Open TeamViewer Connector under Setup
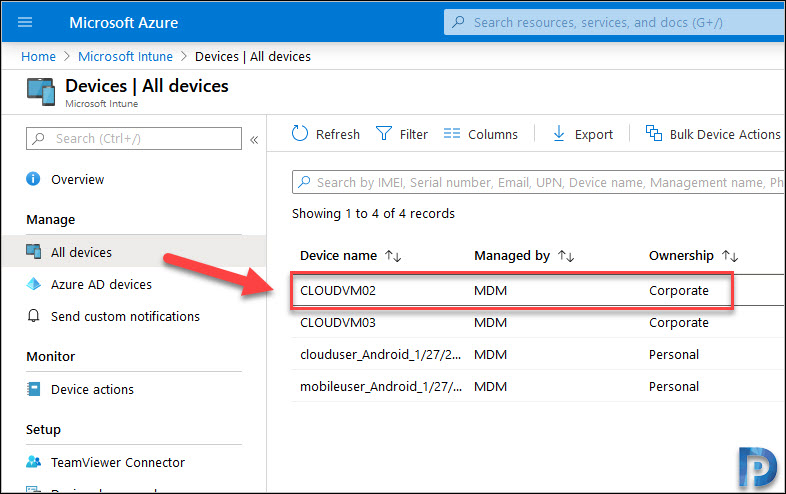Viewport: 786px width, 494px height. pyautogui.click(x=118, y=462)
